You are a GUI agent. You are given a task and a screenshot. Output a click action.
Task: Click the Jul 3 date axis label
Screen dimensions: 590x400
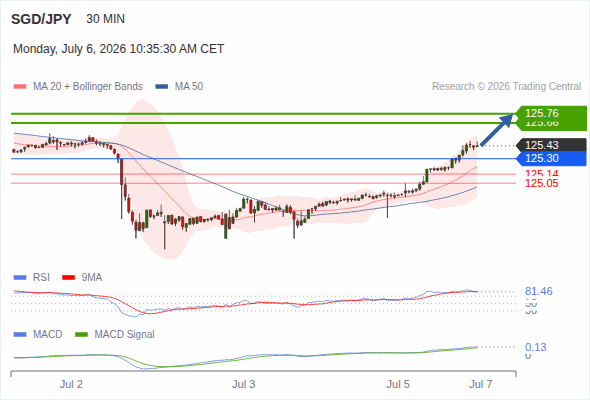pyautogui.click(x=243, y=384)
